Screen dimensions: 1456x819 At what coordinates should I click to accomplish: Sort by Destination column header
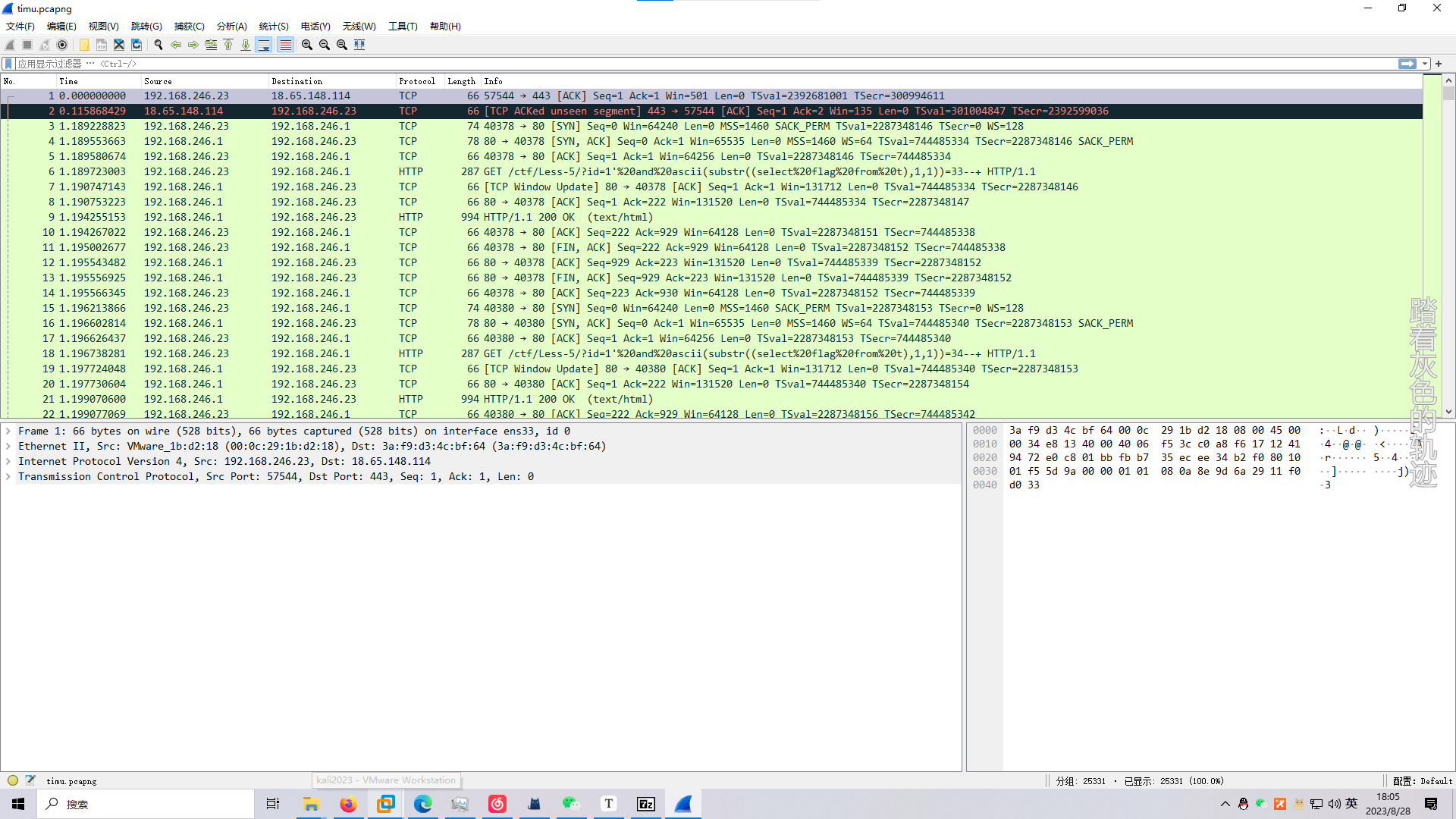[x=332, y=81]
